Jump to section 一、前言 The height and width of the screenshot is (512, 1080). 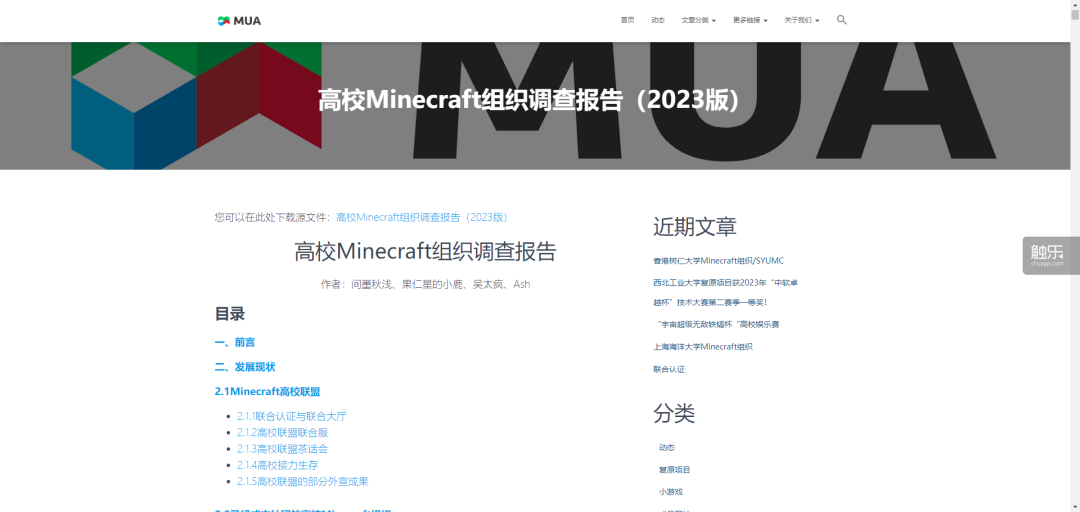point(235,342)
